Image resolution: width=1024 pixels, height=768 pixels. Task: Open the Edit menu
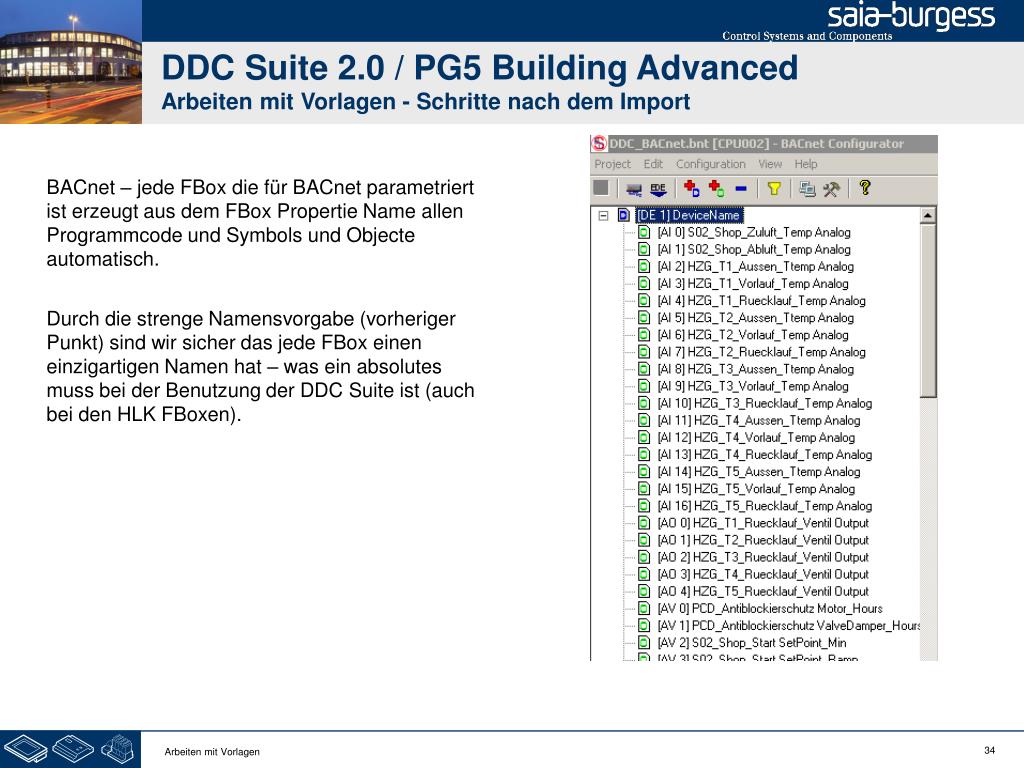point(653,164)
